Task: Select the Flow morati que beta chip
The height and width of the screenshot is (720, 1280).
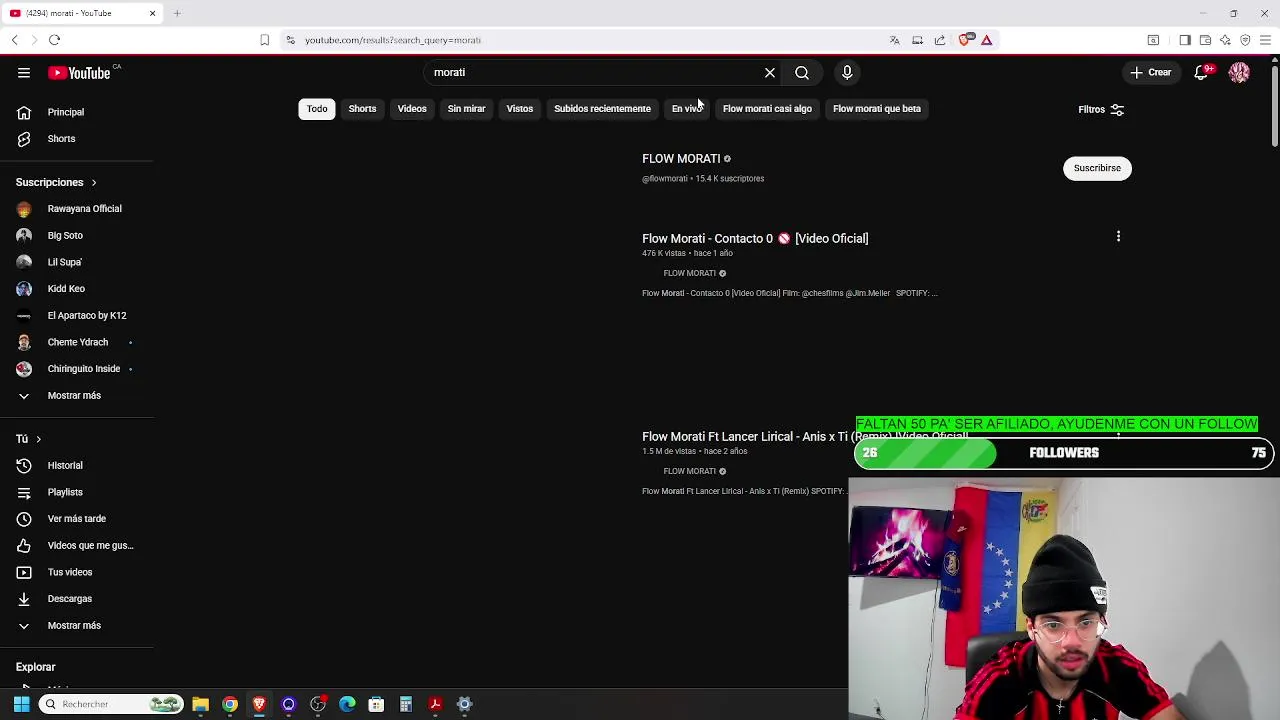Action: [x=877, y=109]
